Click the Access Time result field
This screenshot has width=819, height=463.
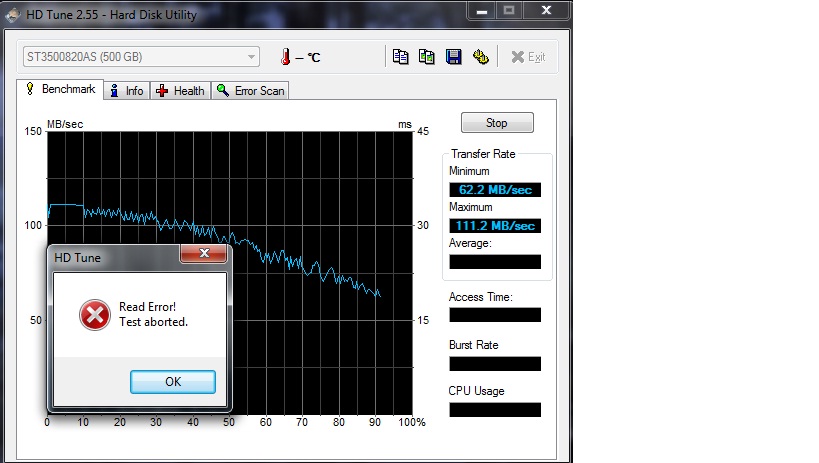495,315
